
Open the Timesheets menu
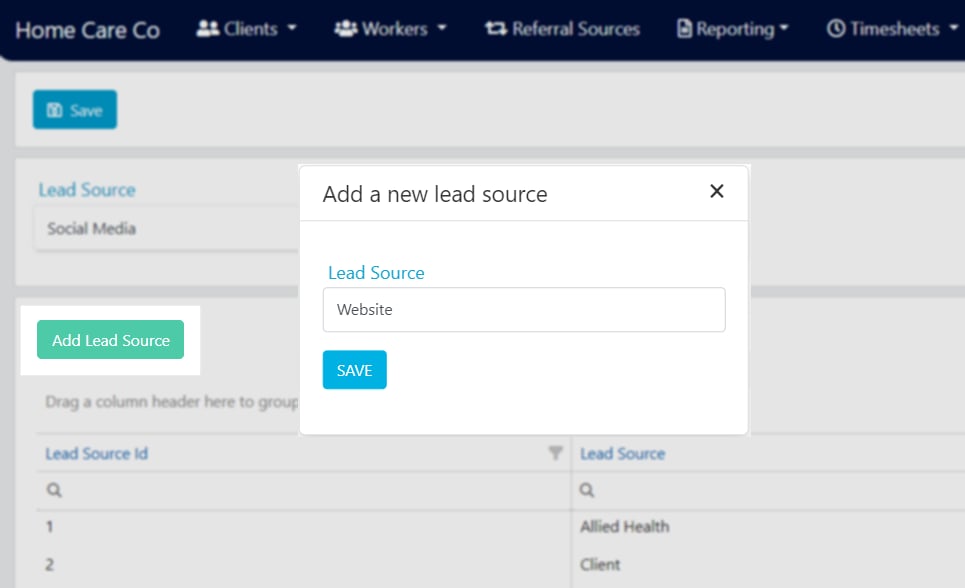(892, 29)
